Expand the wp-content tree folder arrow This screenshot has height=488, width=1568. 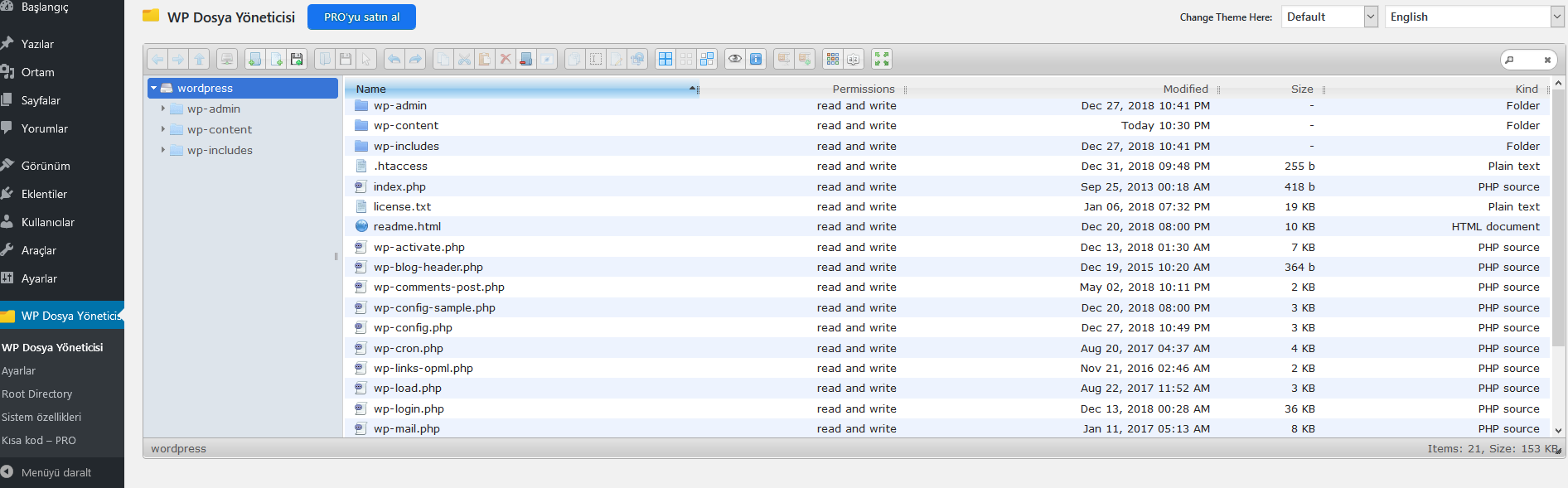point(163,129)
